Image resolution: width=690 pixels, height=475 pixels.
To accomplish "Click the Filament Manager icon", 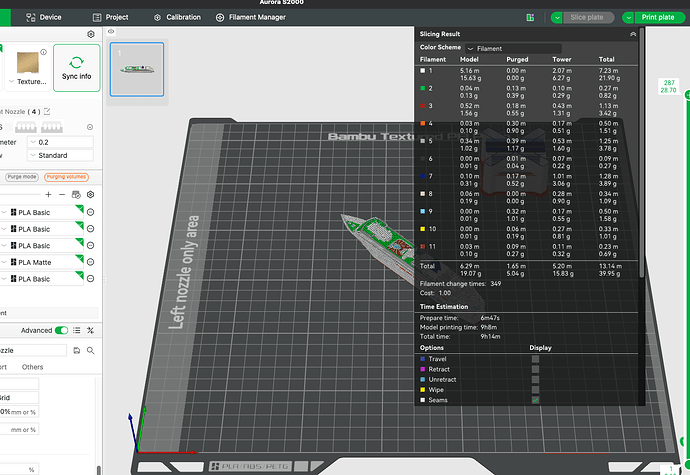I will coord(220,17).
